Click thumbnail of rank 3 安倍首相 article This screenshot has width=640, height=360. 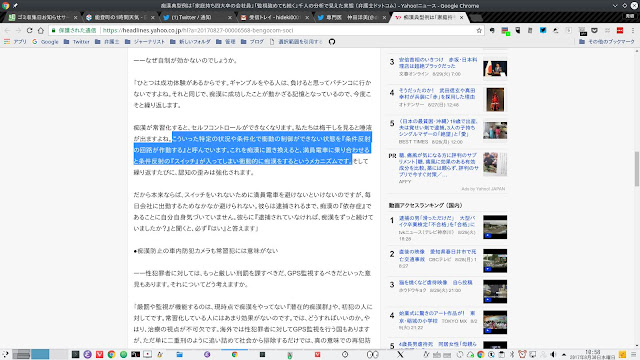pos(495,69)
